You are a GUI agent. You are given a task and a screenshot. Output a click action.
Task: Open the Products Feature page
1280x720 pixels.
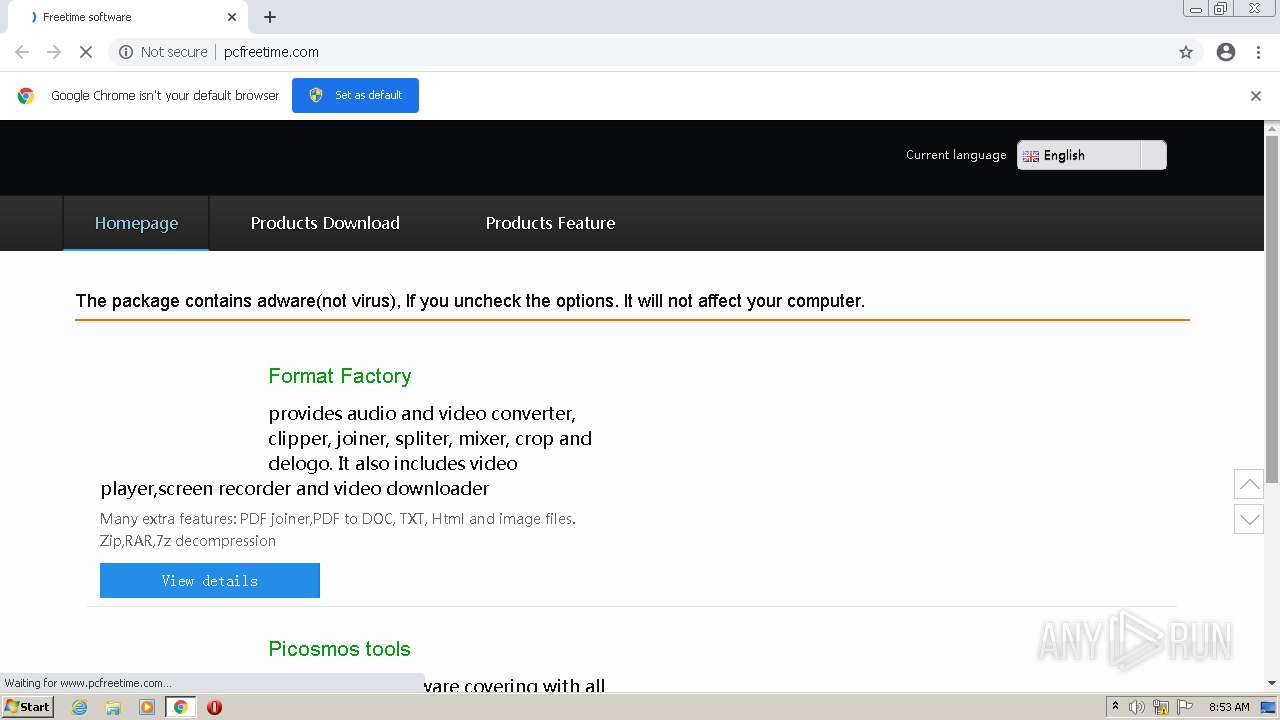tap(550, 223)
